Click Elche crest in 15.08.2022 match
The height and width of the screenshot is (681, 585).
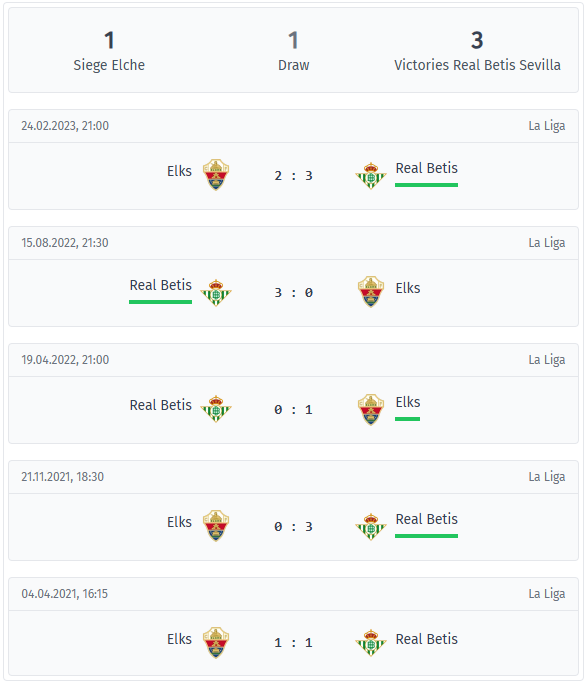pos(371,292)
